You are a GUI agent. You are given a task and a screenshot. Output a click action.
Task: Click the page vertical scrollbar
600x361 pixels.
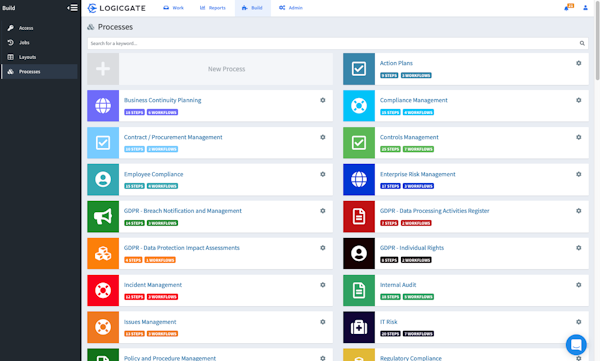pos(597,40)
